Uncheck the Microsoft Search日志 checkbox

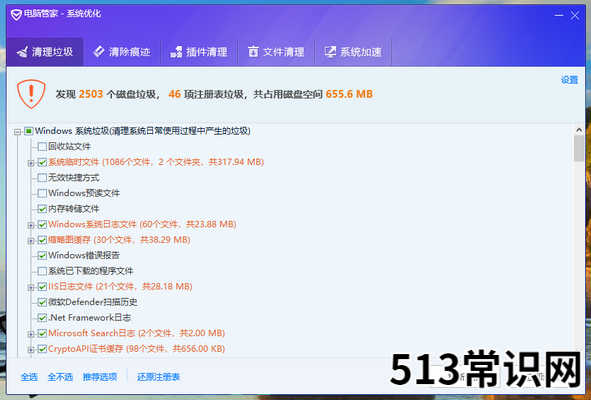coord(42,333)
